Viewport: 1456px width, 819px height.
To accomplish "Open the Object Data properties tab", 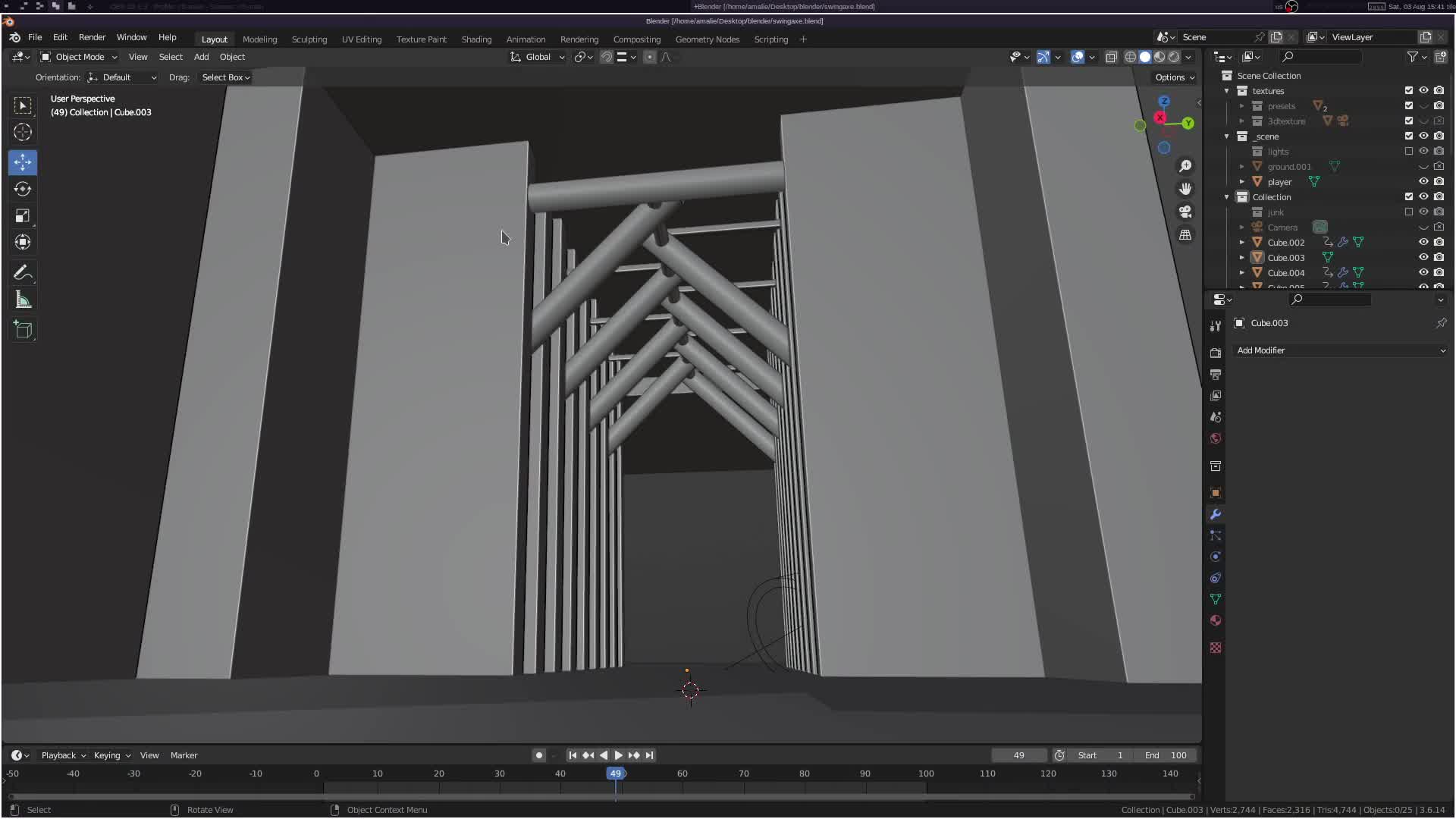I will click(x=1216, y=599).
